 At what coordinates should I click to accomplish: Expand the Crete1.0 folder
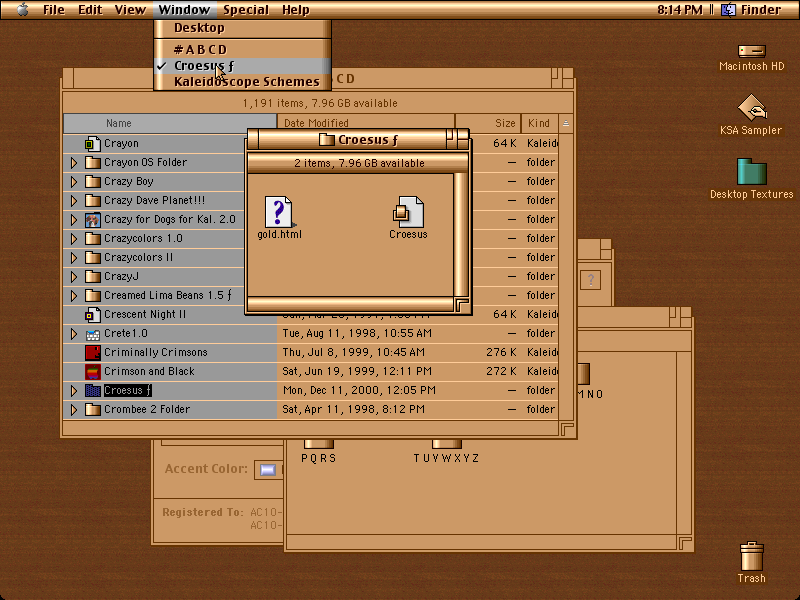(x=74, y=334)
